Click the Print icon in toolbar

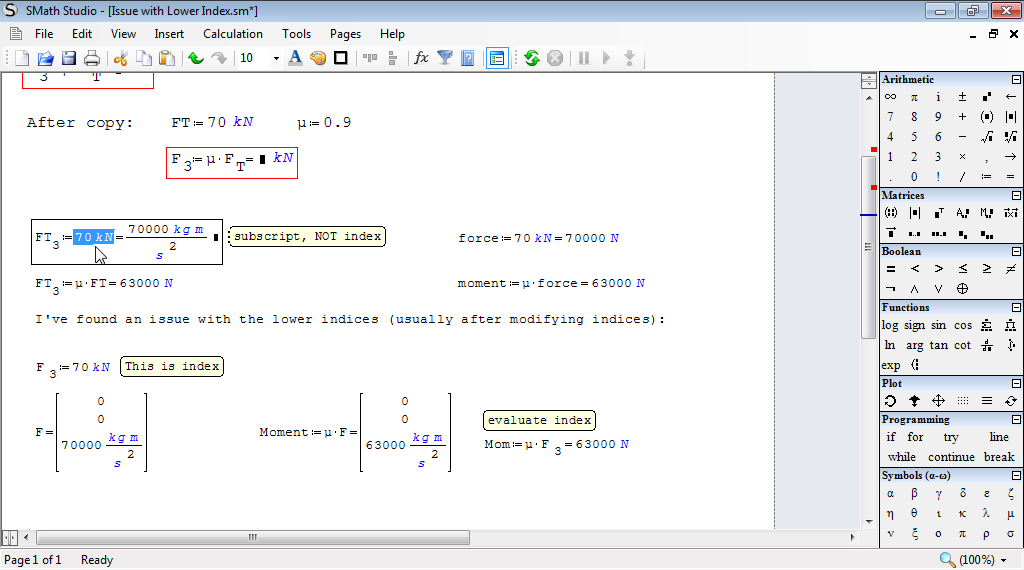(x=91, y=58)
